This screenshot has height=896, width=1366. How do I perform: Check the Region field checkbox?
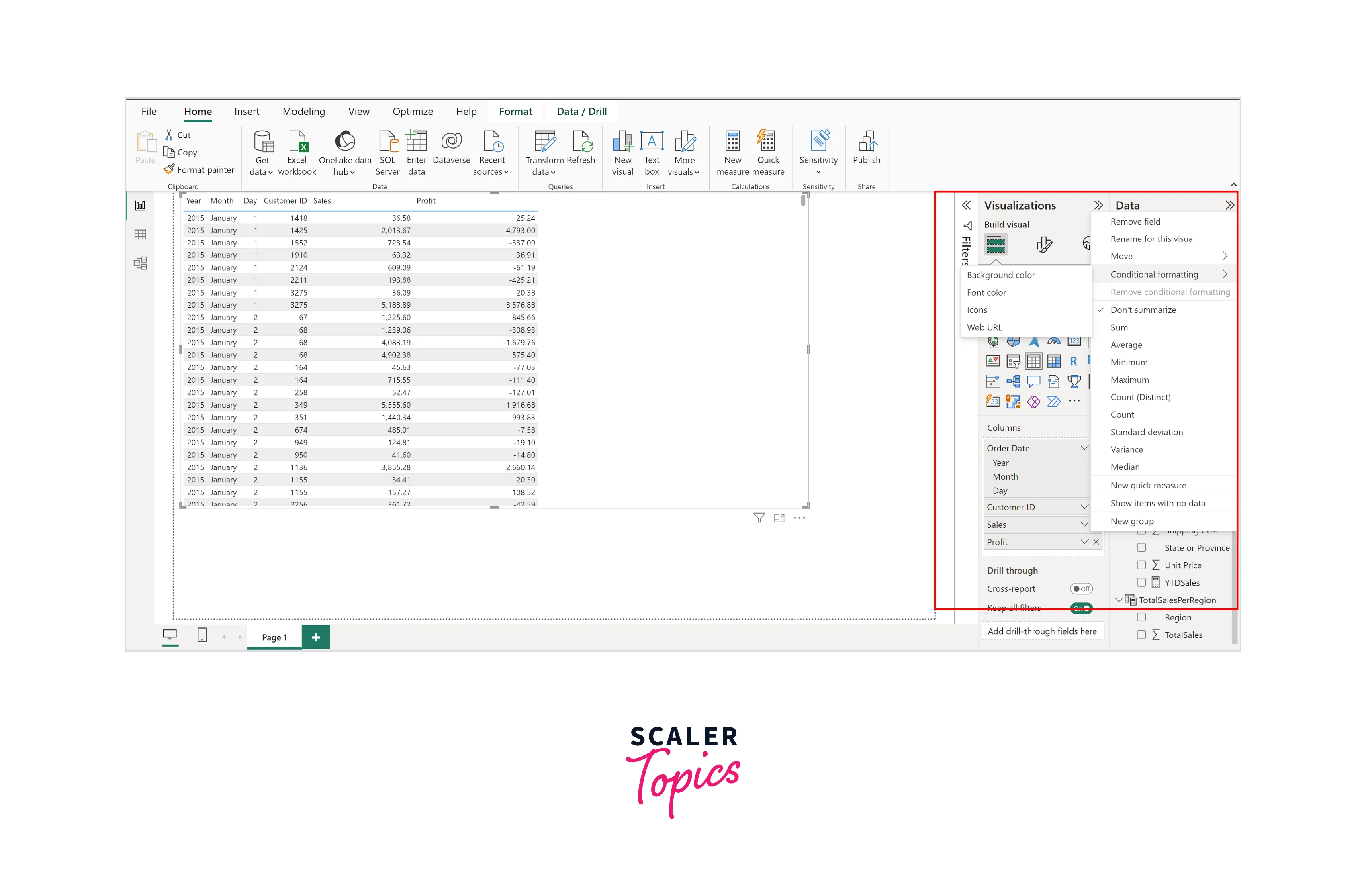(1141, 617)
